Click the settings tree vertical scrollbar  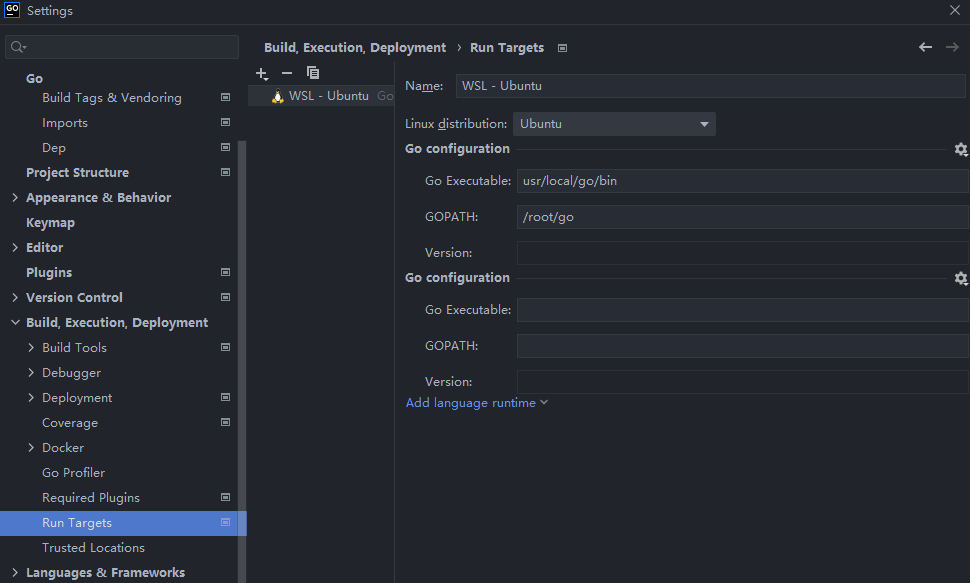tap(242, 362)
